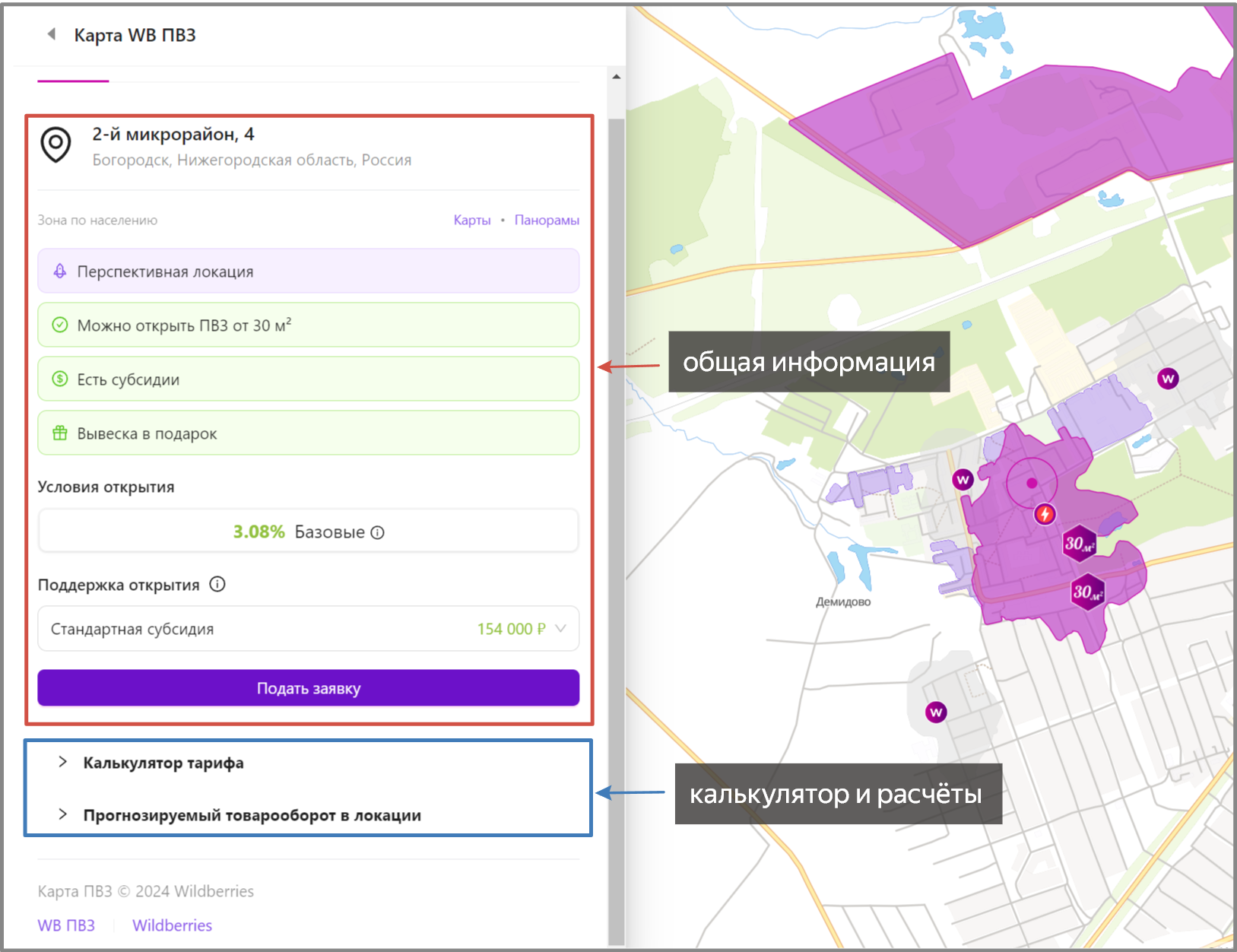This screenshot has height=952, width=1237.
Task: Open the Панорамы link
Action: point(547,220)
